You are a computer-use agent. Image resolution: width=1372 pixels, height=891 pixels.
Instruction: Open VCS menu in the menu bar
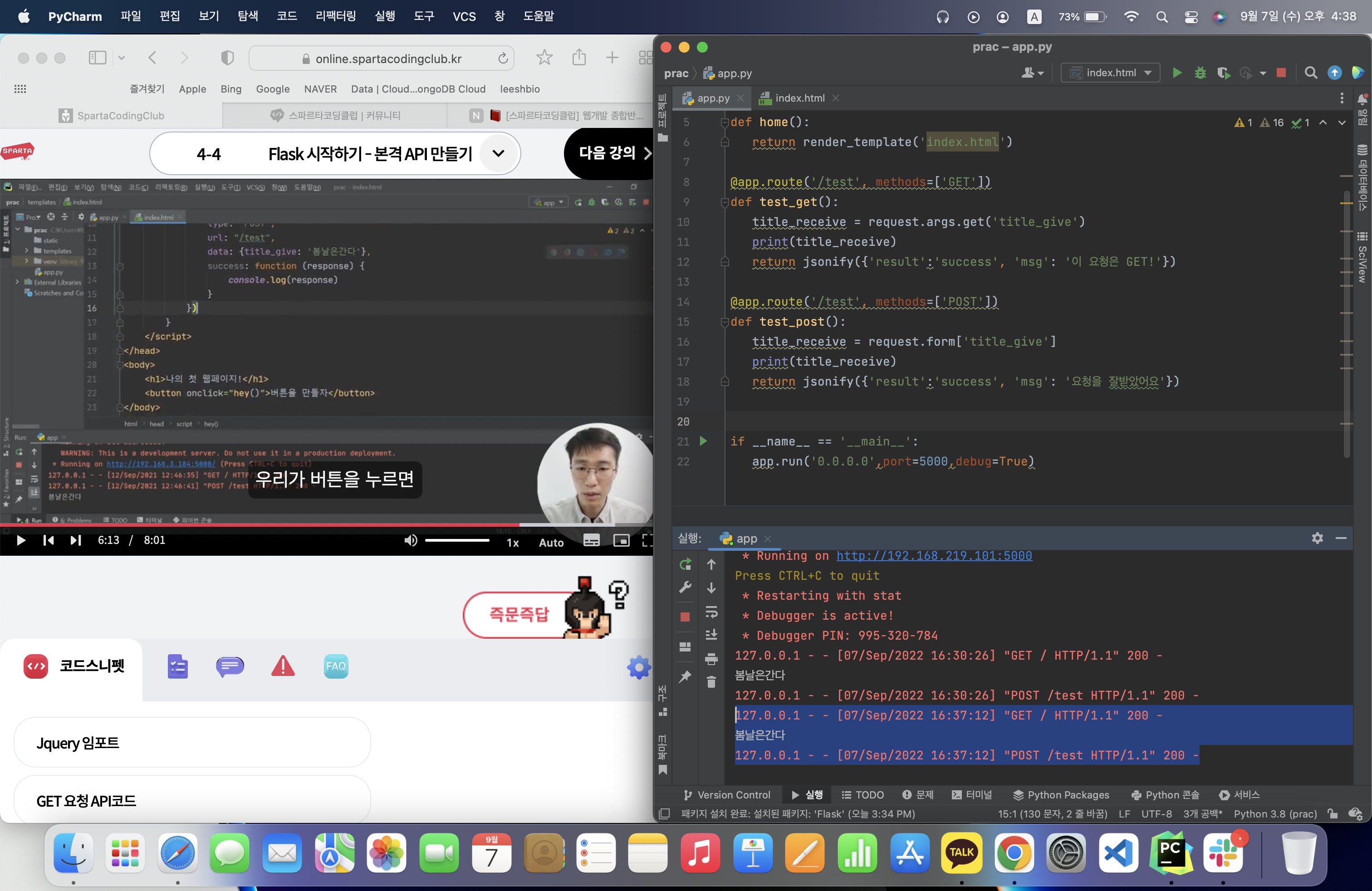pos(464,16)
